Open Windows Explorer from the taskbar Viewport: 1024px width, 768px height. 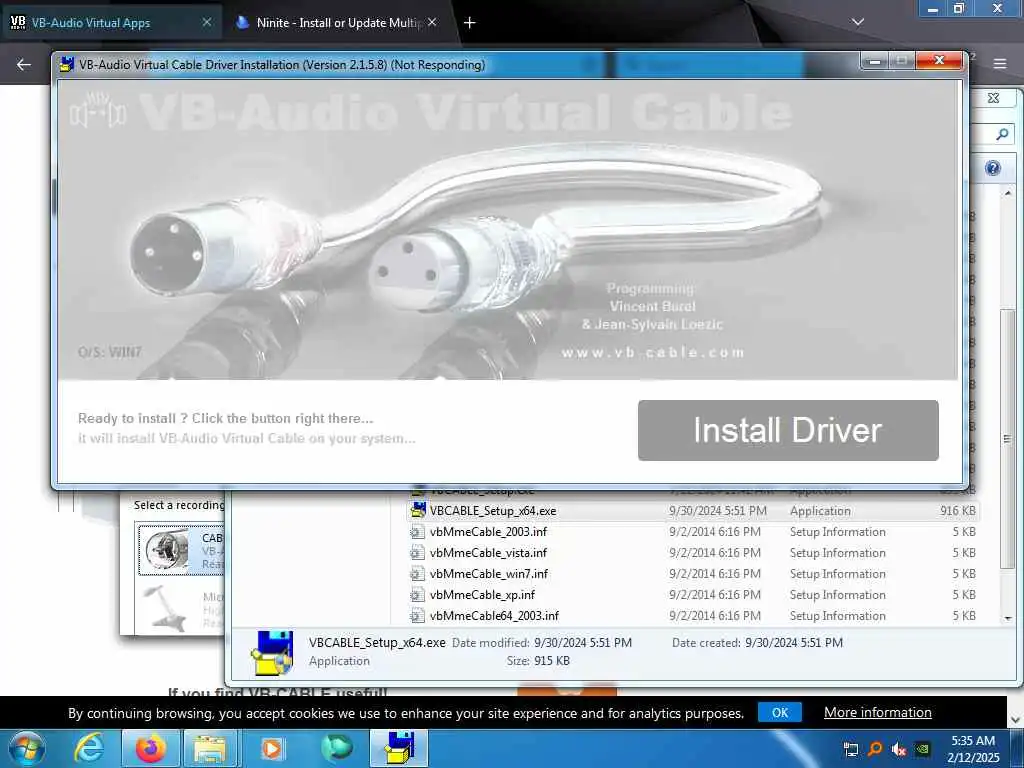[209, 748]
